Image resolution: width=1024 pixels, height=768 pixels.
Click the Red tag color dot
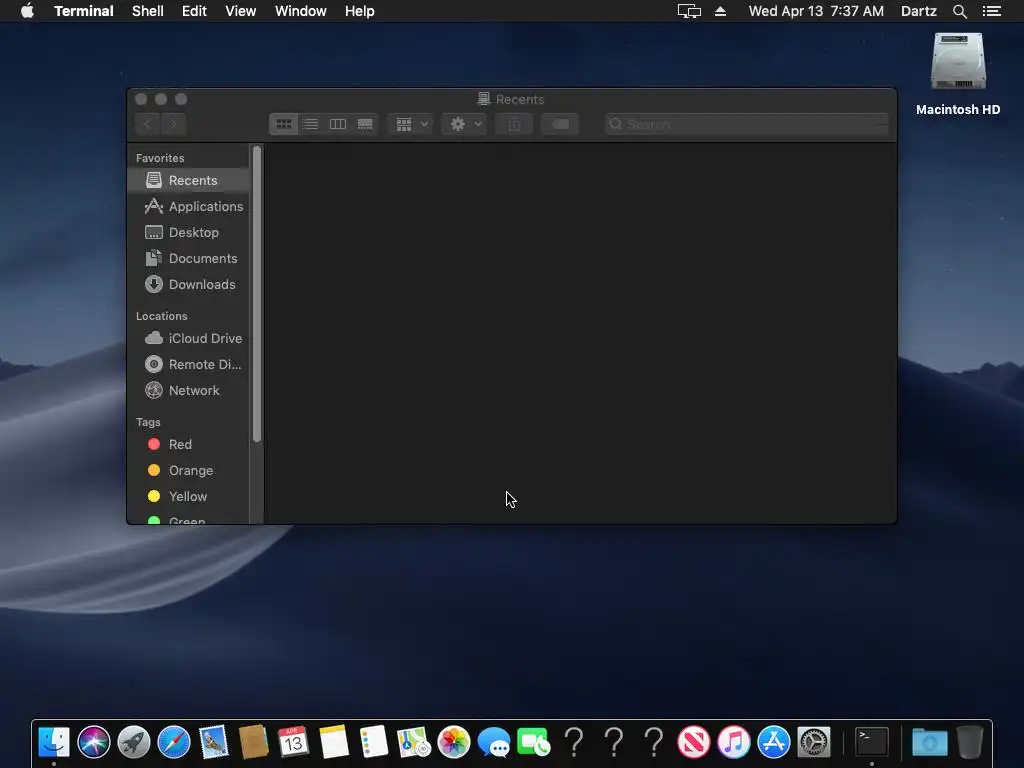154,444
